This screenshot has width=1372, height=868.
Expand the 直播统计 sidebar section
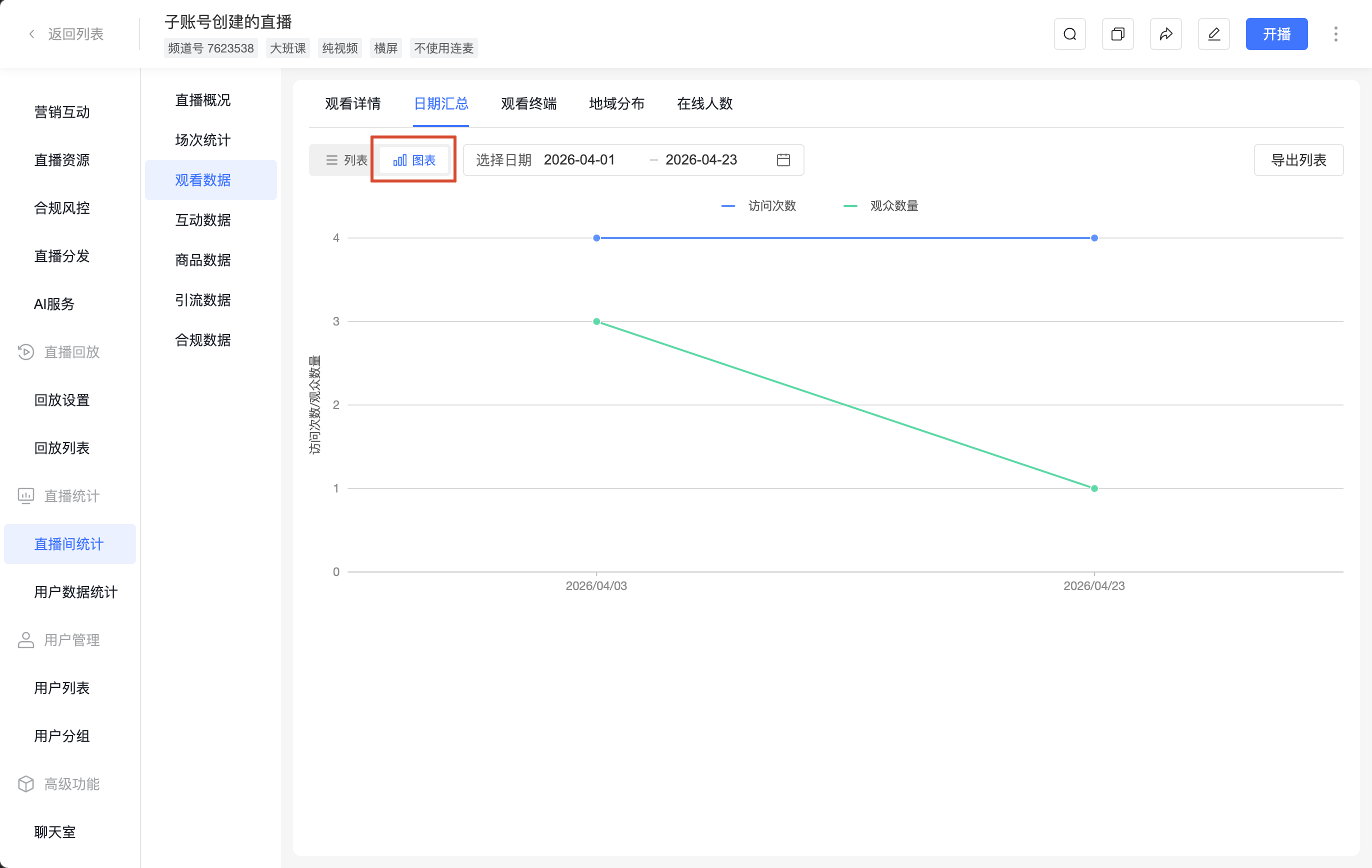[x=72, y=496]
